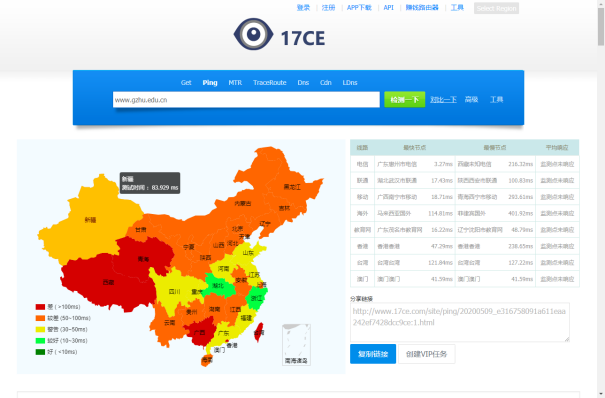This screenshot has height=398, width=605.
Task: Click the red 差 (>100ms) legend swatch
Action: coord(41,307)
